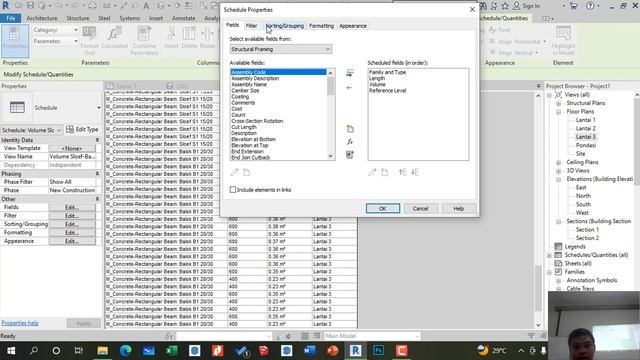Collapse Identity Data properties section
The width and height of the screenshot is (640, 360).
click(97, 140)
